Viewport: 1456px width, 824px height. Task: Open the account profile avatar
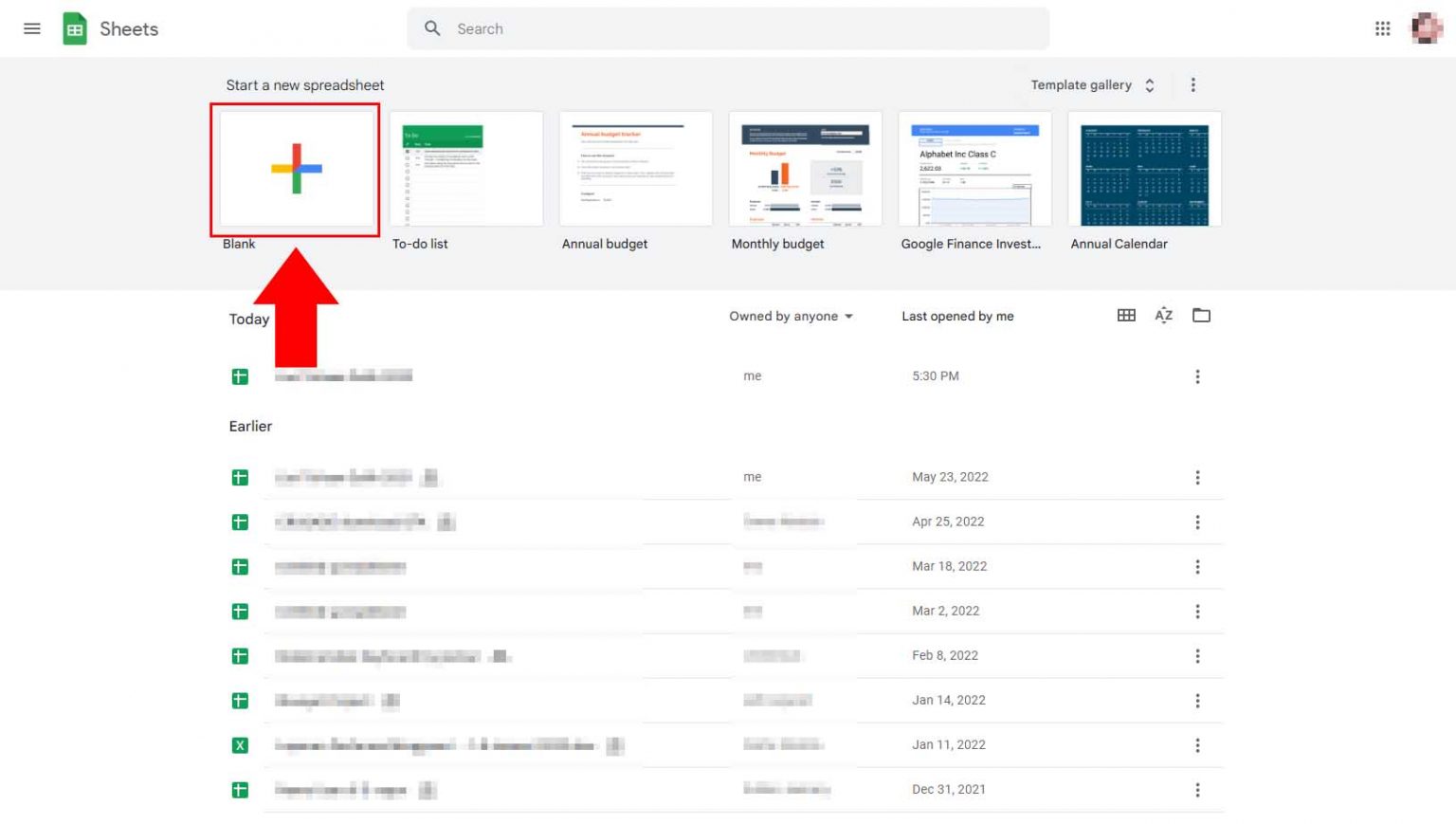pos(1426,27)
